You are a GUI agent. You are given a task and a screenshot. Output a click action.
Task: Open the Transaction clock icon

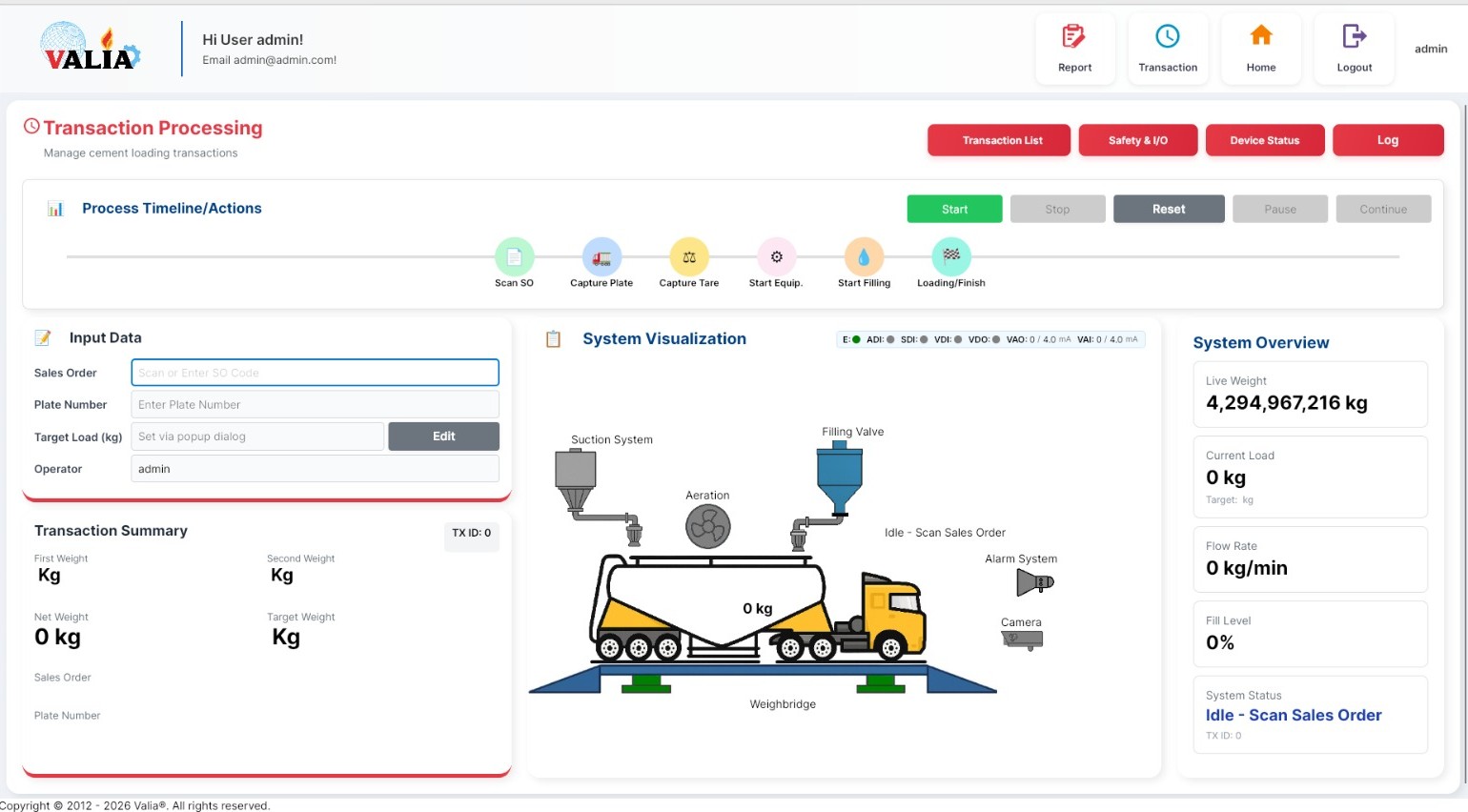click(1168, 36)
